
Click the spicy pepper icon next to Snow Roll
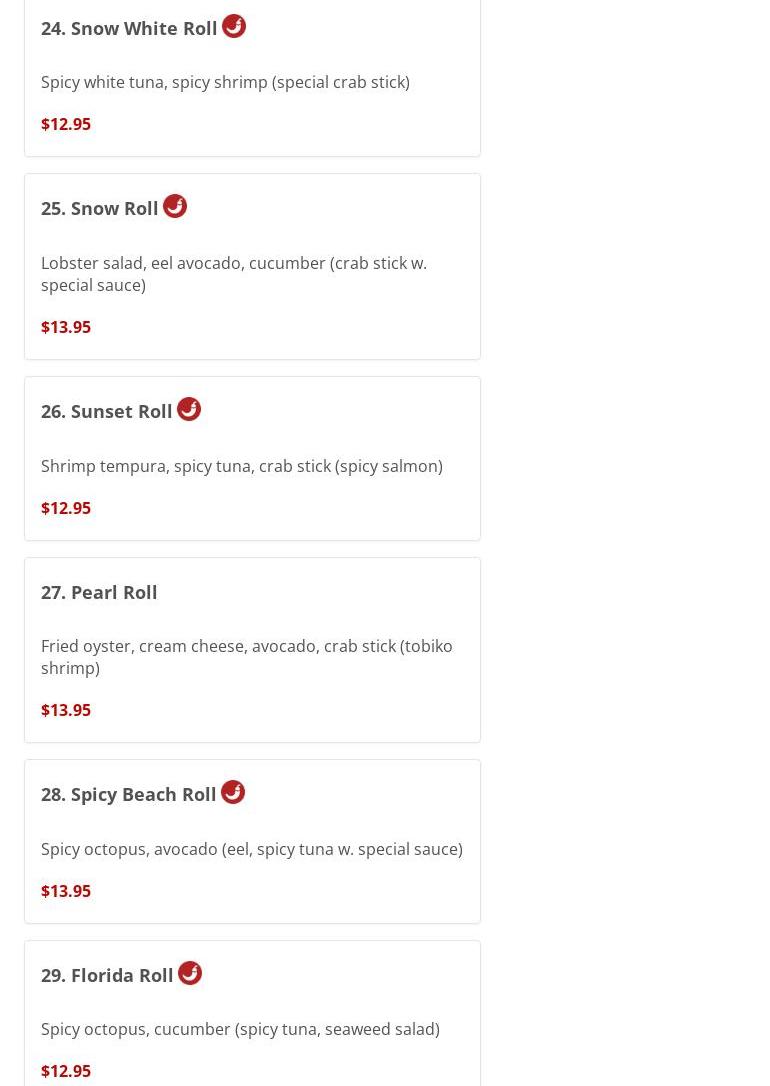[x=175, y=206]
